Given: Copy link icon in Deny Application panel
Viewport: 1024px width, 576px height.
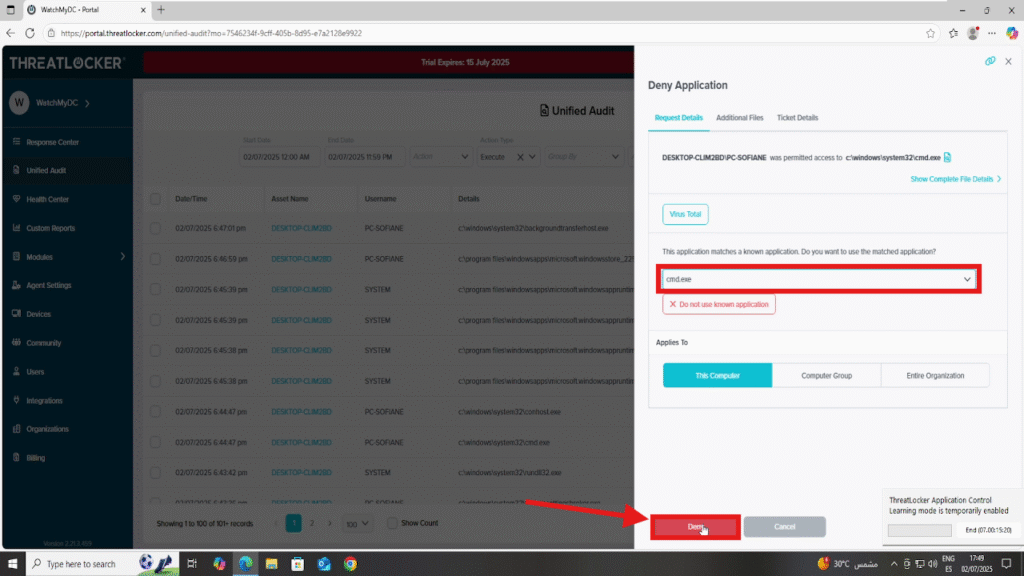Looking at the screenshot, I should tap(990, 61).
